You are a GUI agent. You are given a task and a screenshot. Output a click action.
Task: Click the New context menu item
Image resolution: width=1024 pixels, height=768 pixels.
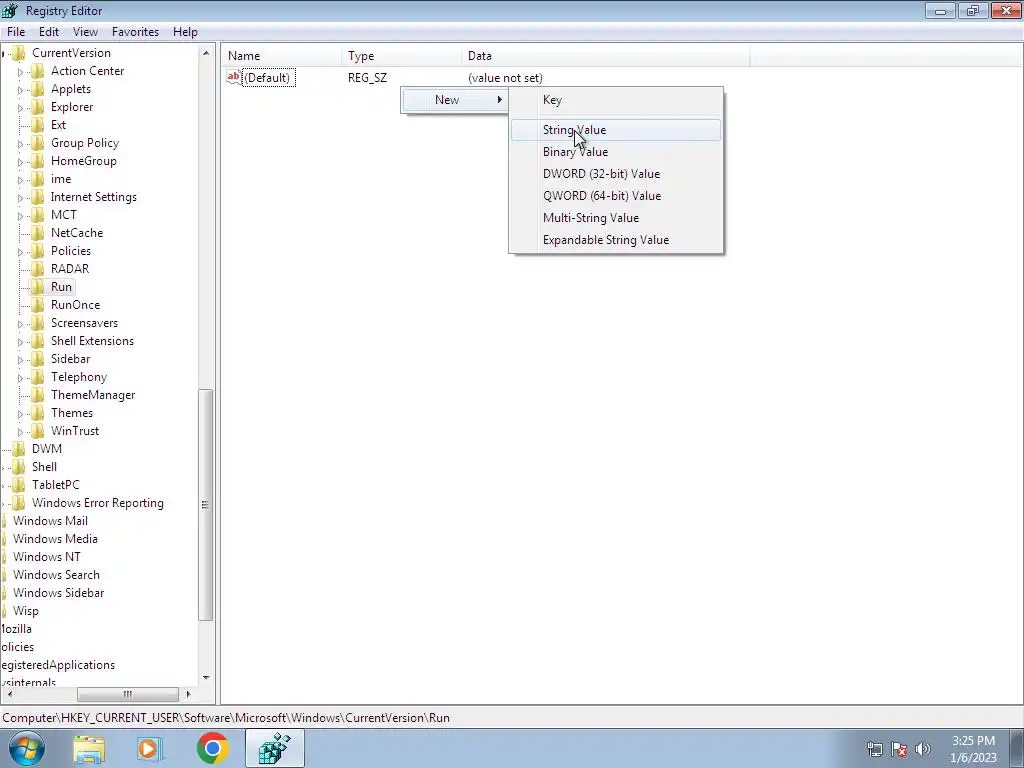[x=455, y=100]
